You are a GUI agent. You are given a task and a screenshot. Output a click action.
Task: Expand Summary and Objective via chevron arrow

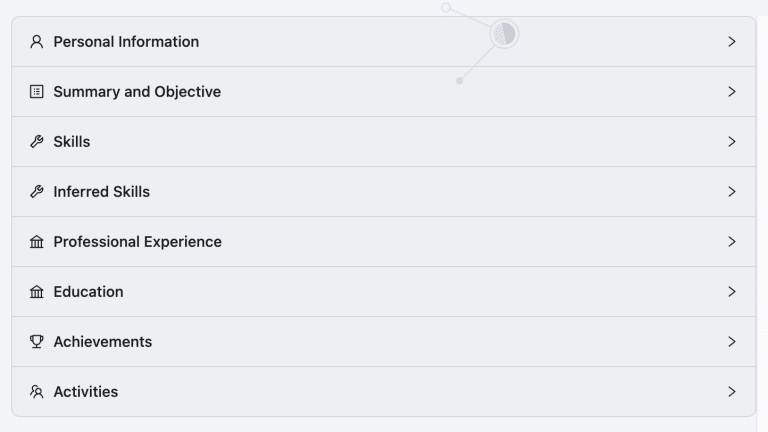click(x=732, y=92)
